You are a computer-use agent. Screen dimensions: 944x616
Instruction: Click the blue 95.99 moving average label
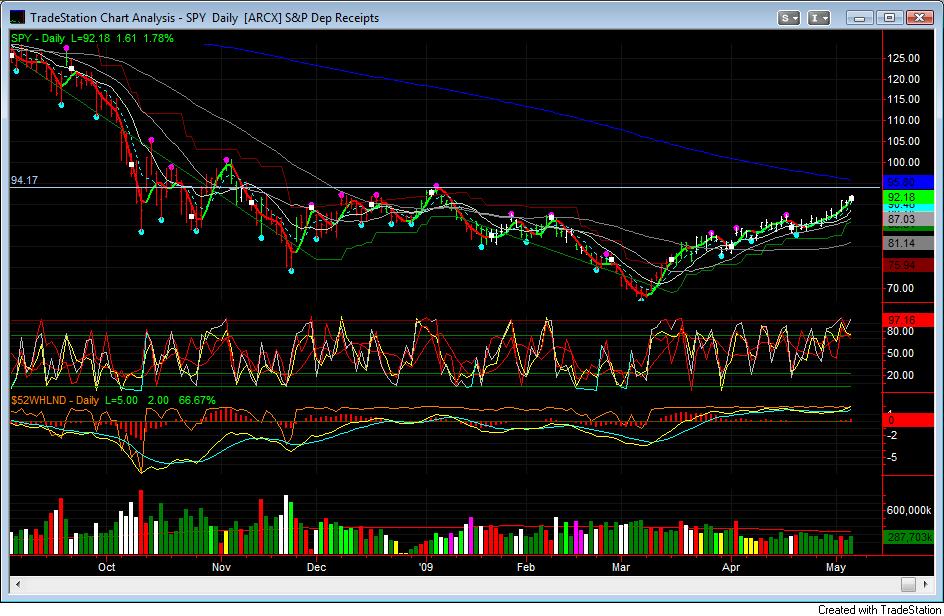[x=908, y=182]
